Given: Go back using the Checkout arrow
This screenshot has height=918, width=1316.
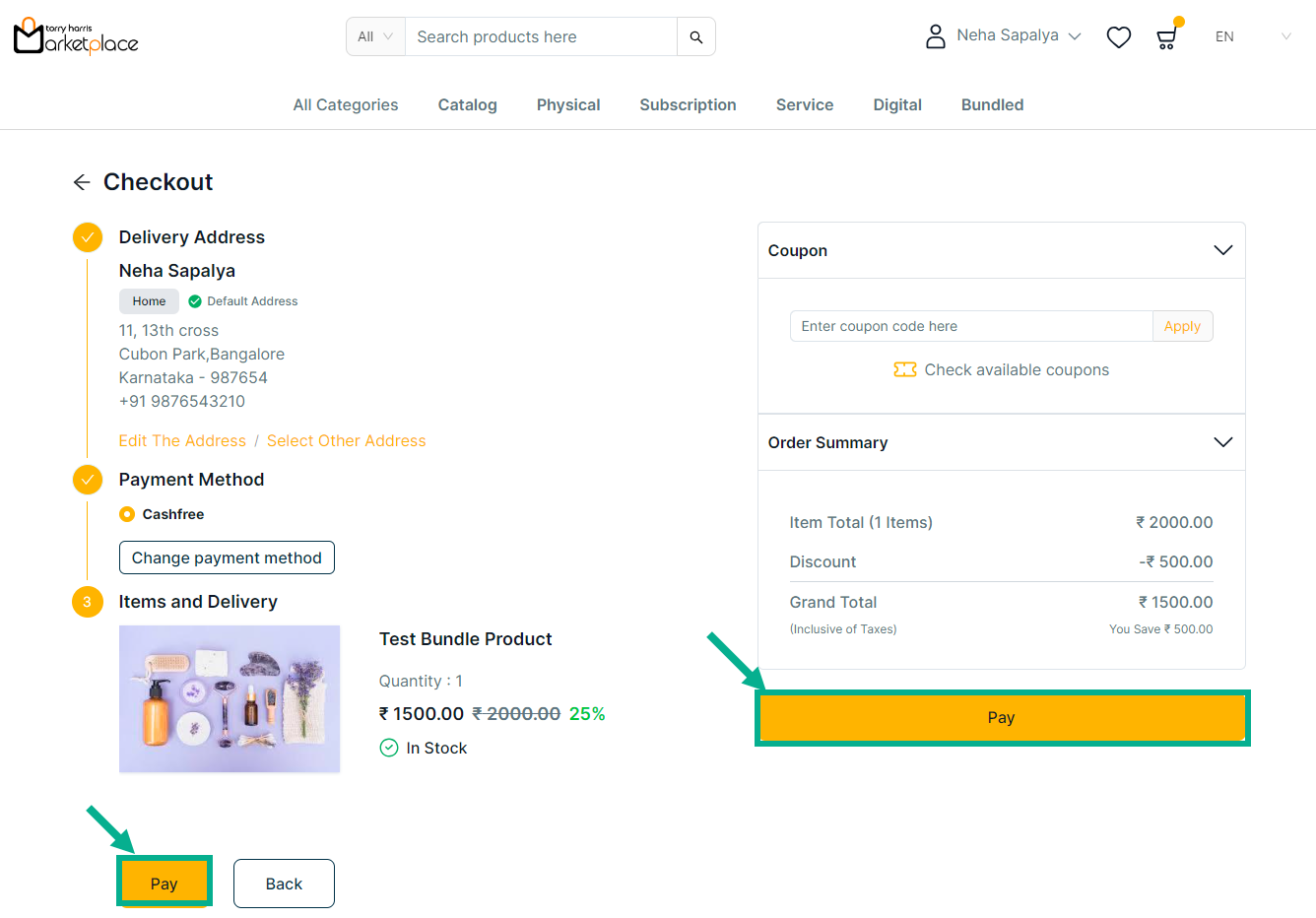Looking at the screenshot, I should coord(82,182).
